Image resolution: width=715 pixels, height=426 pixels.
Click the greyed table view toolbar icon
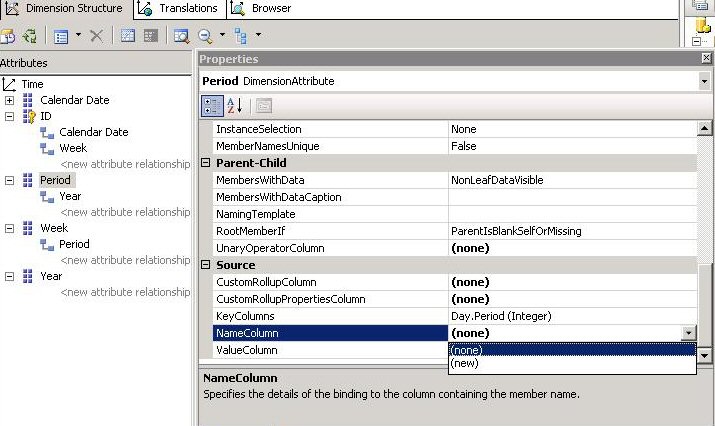click(x=150, y=36)
